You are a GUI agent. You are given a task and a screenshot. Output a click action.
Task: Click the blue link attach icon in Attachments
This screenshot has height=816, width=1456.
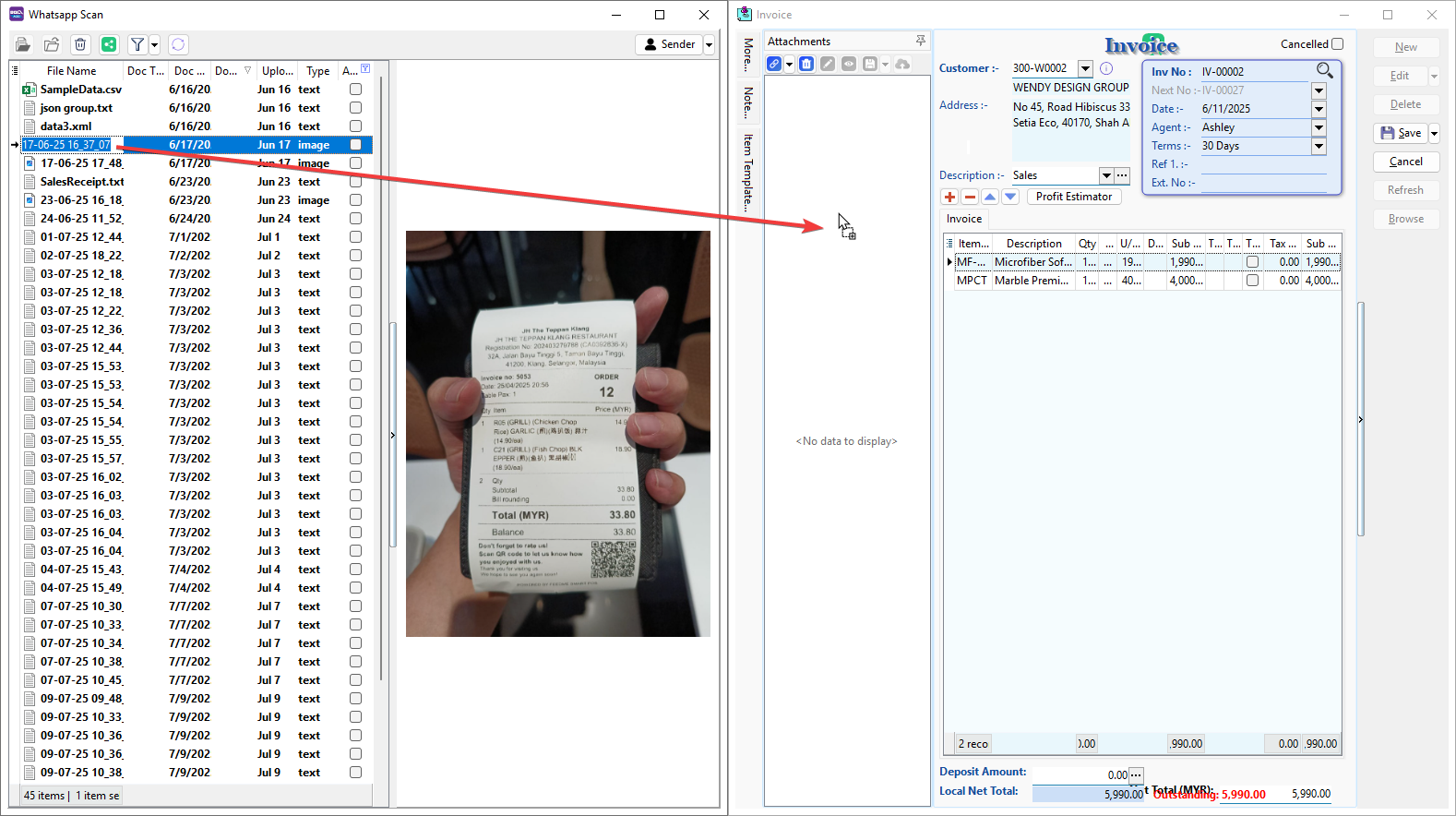pos(774,64)
